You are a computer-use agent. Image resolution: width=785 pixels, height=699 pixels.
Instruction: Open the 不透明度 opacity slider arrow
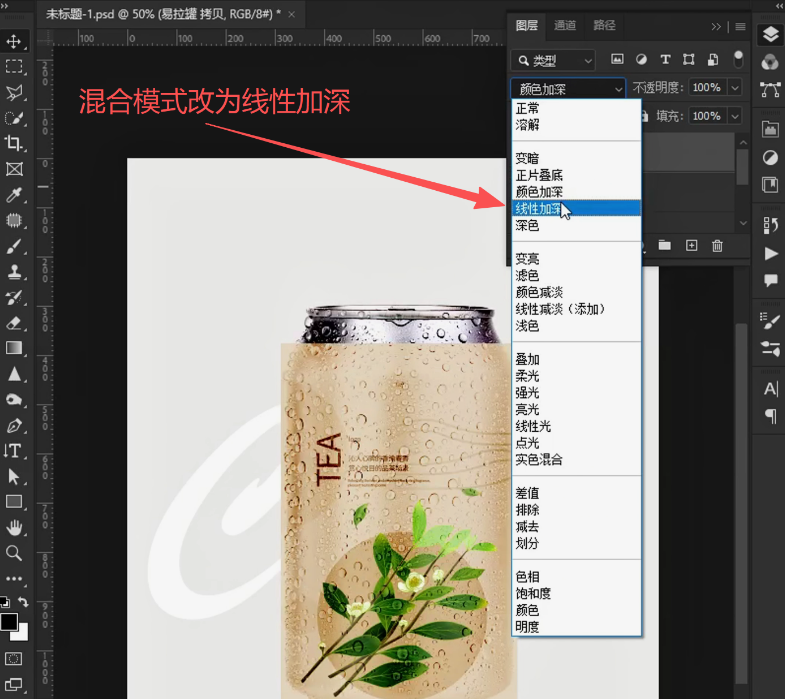point(735,88)
